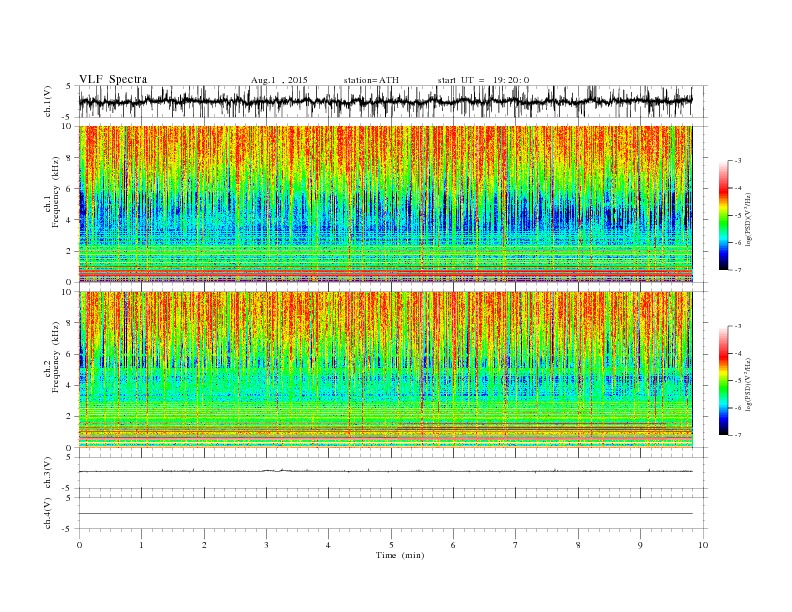This screenshot has height=612, width=792.
Task: Click the "8" tick on the Time axis
Action: 578,545
